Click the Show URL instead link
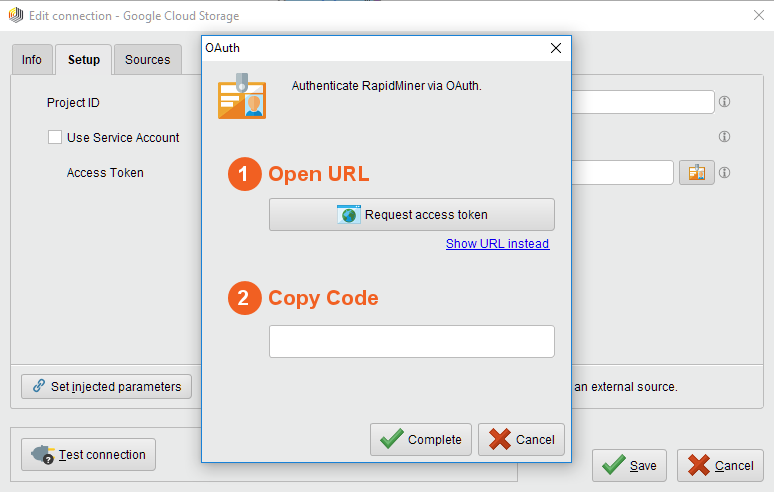Image resolution: width=774 pixels, height=492 pixels. coord(497,244)
